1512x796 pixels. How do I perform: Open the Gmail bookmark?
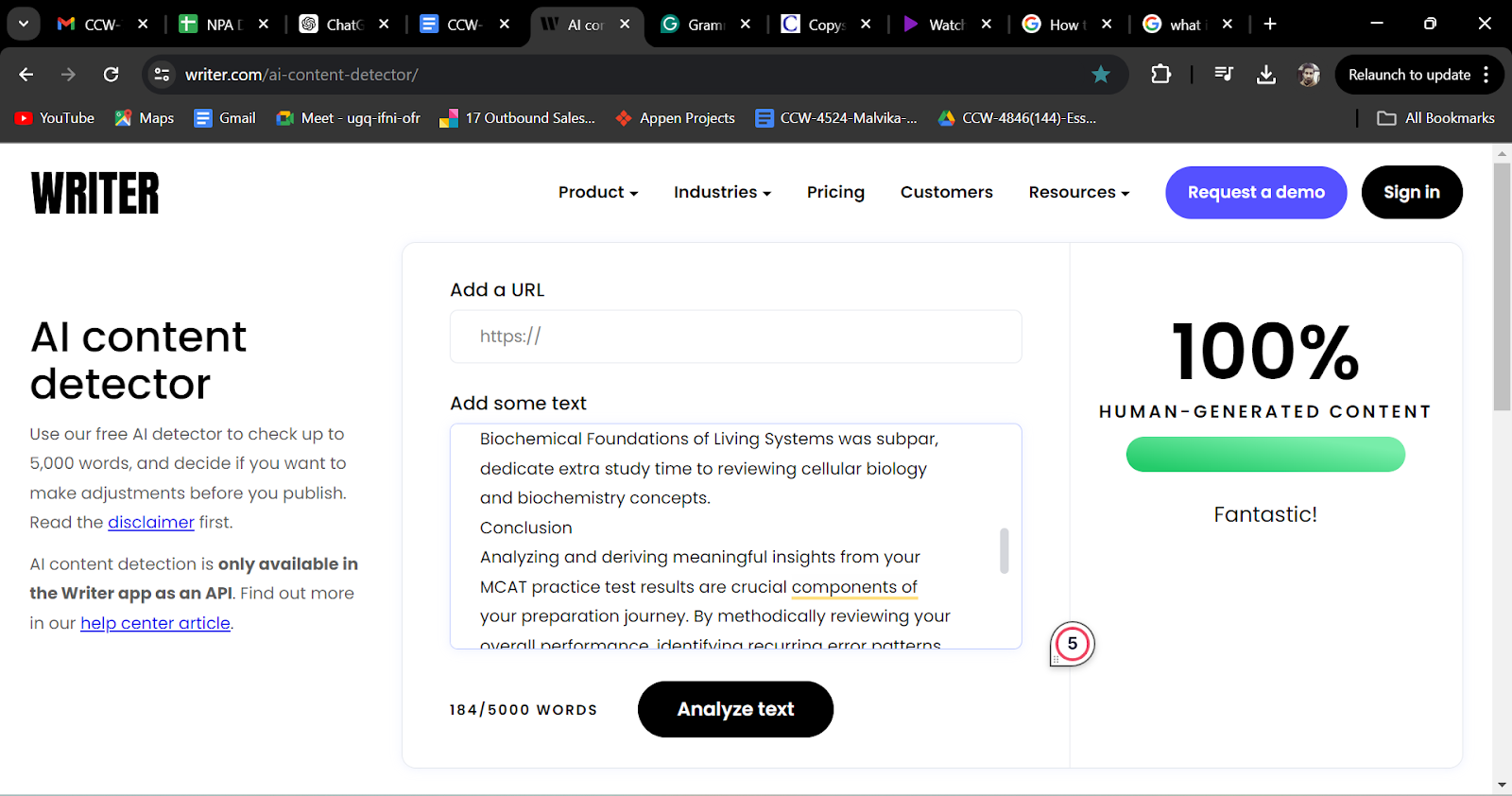225,118
